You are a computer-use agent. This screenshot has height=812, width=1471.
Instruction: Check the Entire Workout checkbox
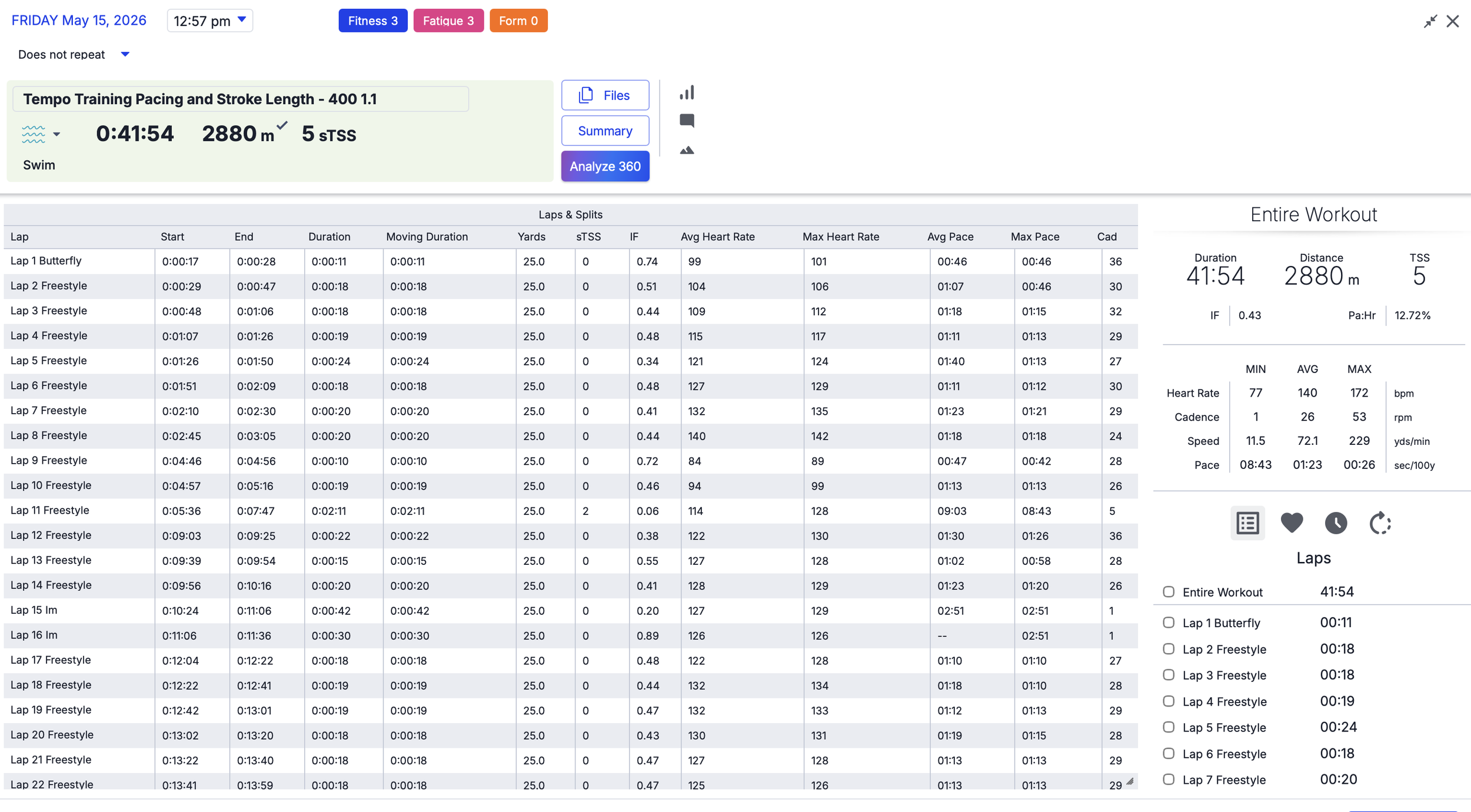pos(1169,592)
